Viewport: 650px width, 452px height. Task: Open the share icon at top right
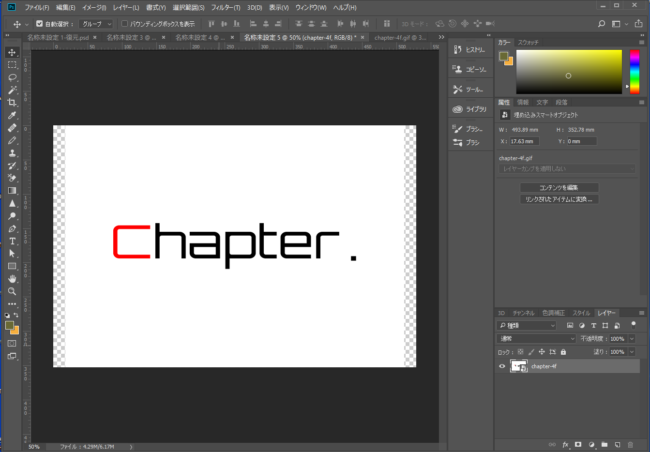(x=638, y=24)
